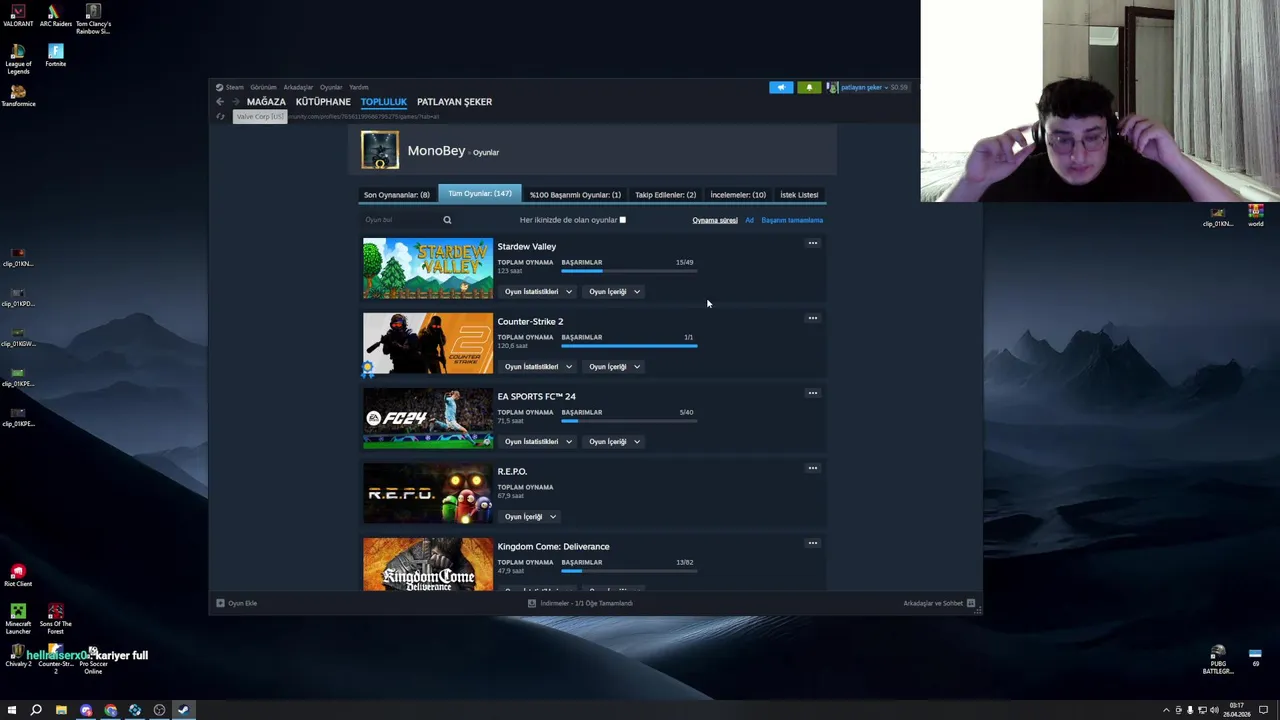This screenshot has width=1280, height=720.
Task: Open the Counter-Strike 2 game banner
Action: tap(428, 343)
